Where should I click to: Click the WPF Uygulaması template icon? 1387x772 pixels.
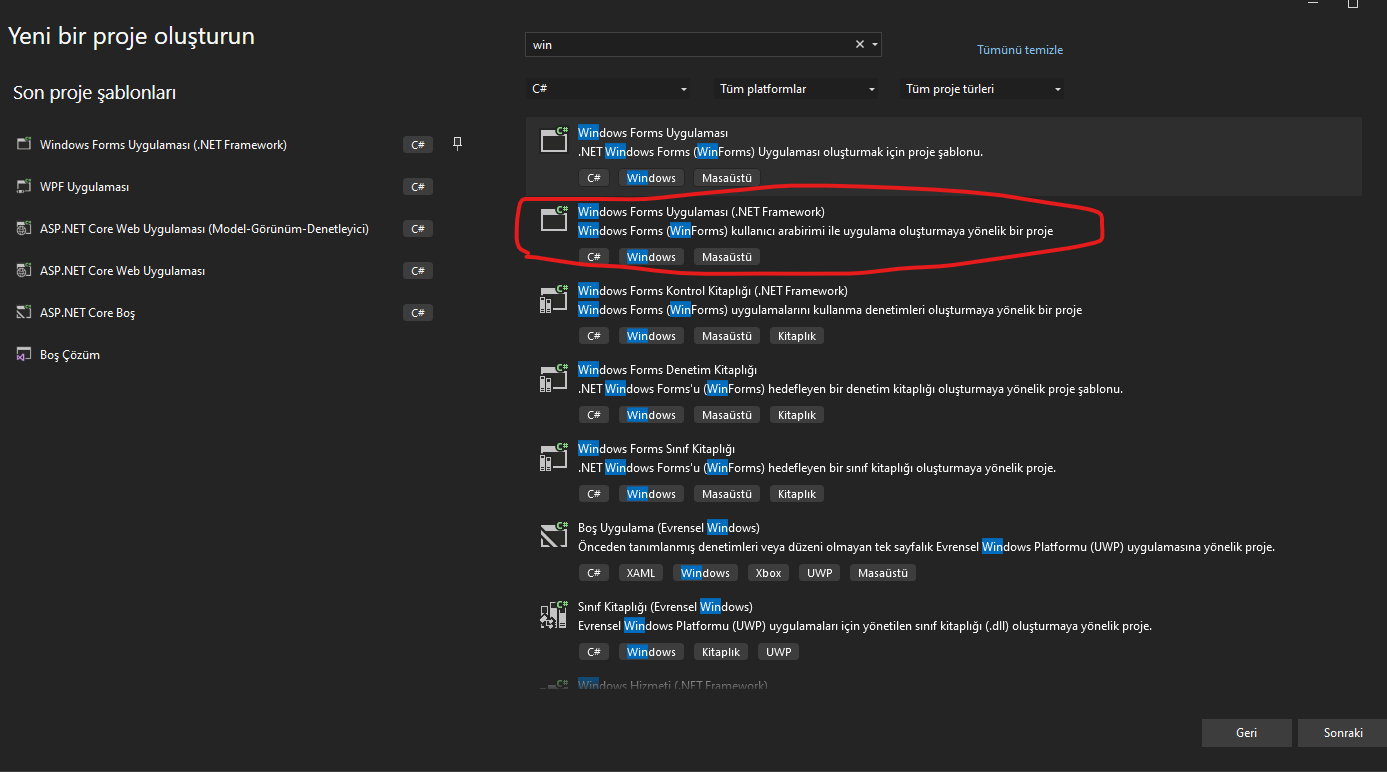point(24,187)
